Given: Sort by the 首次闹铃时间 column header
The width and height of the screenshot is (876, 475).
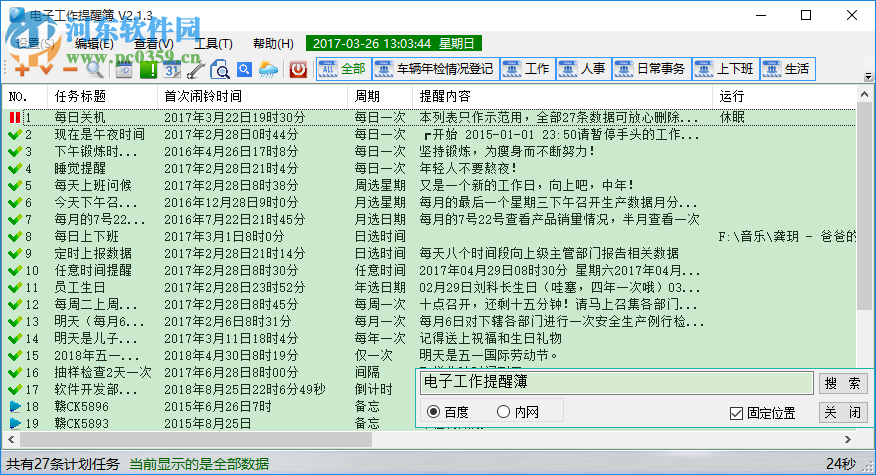Looking at the screenshot, I should click(x=253, y=97).
